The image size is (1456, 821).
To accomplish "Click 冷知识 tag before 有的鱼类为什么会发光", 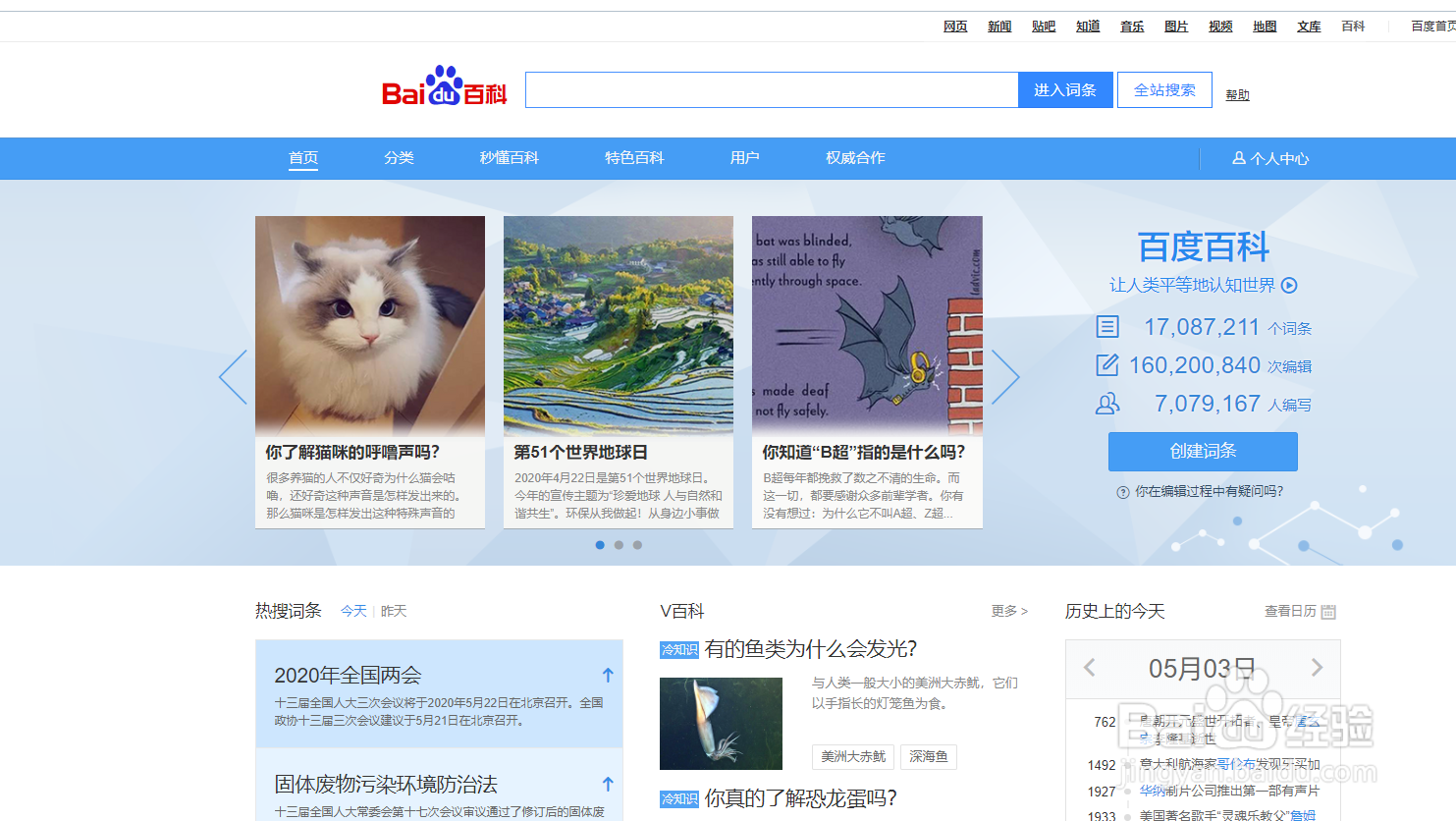I will [679, 650].
